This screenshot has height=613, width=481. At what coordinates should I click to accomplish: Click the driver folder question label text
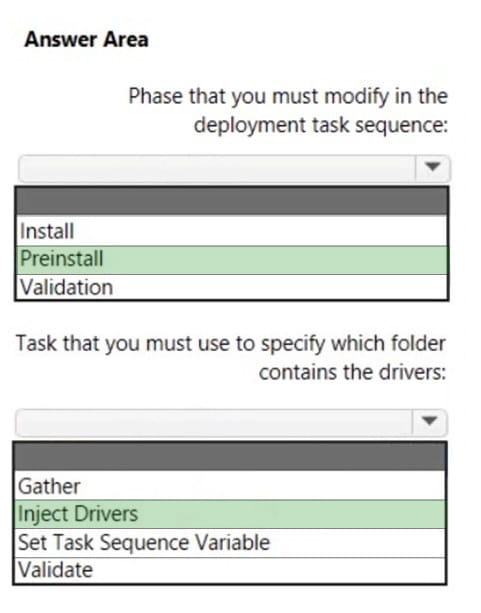coord(231,358)
